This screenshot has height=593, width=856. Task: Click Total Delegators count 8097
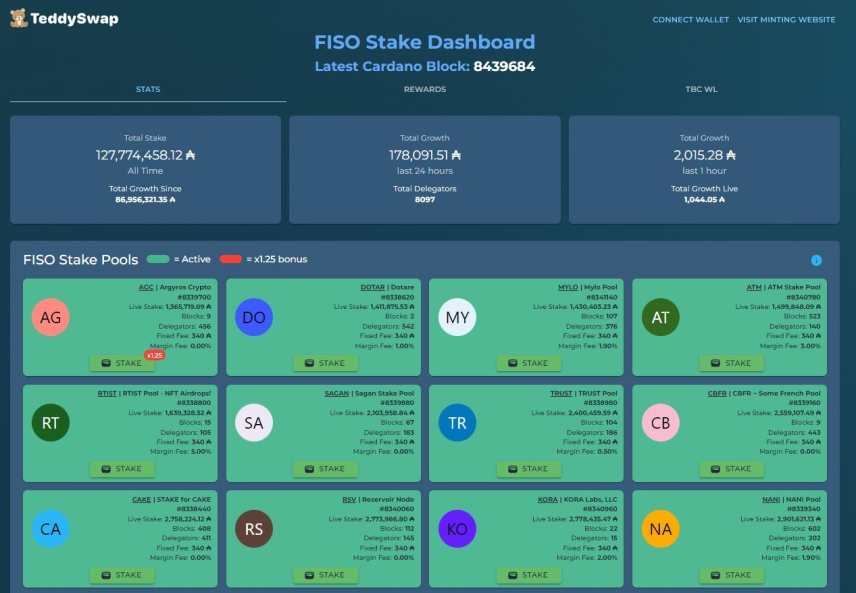[425, 200]
